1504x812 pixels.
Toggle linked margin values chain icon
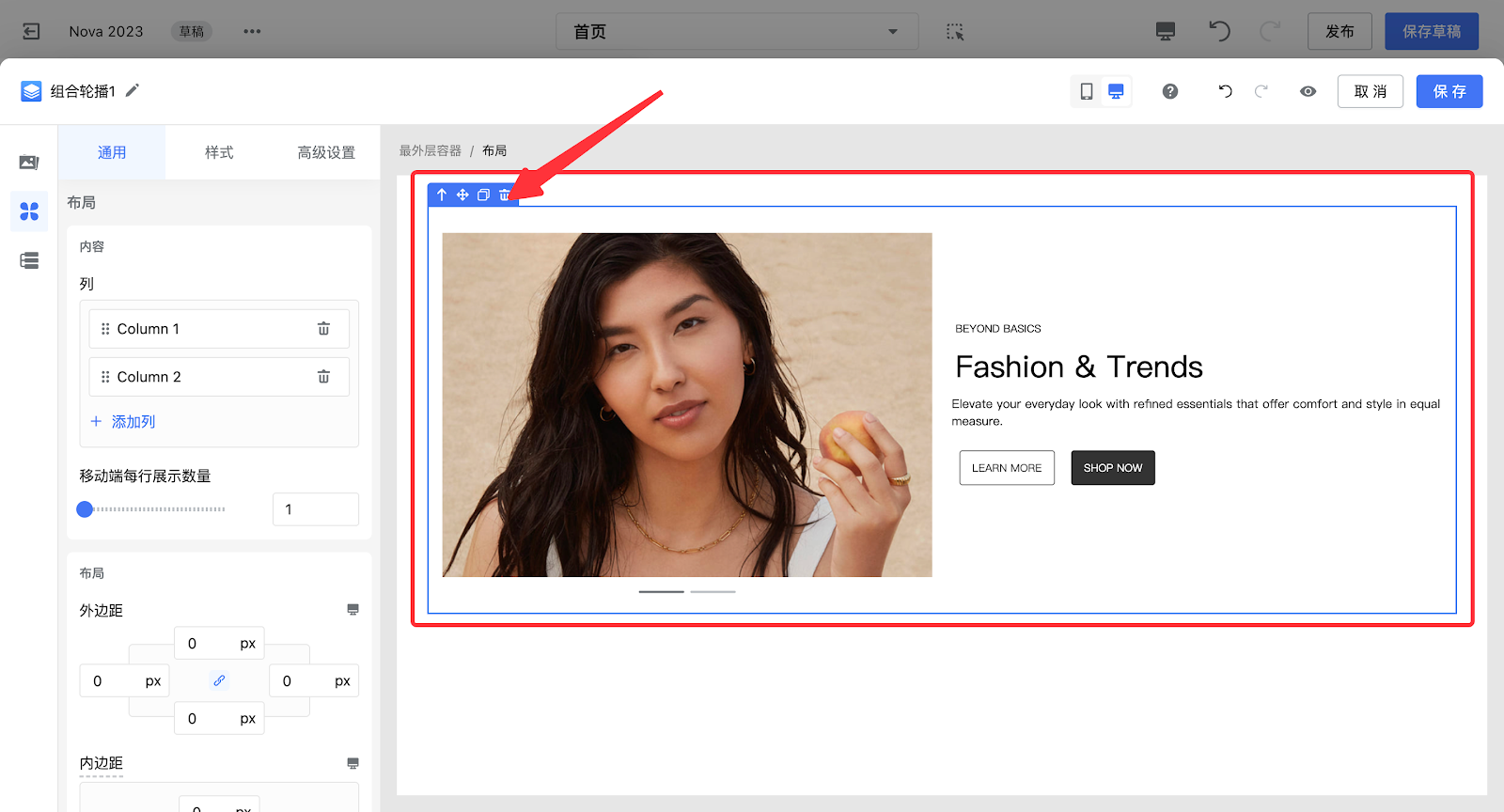pyautogui.click(x=219, y=680)
